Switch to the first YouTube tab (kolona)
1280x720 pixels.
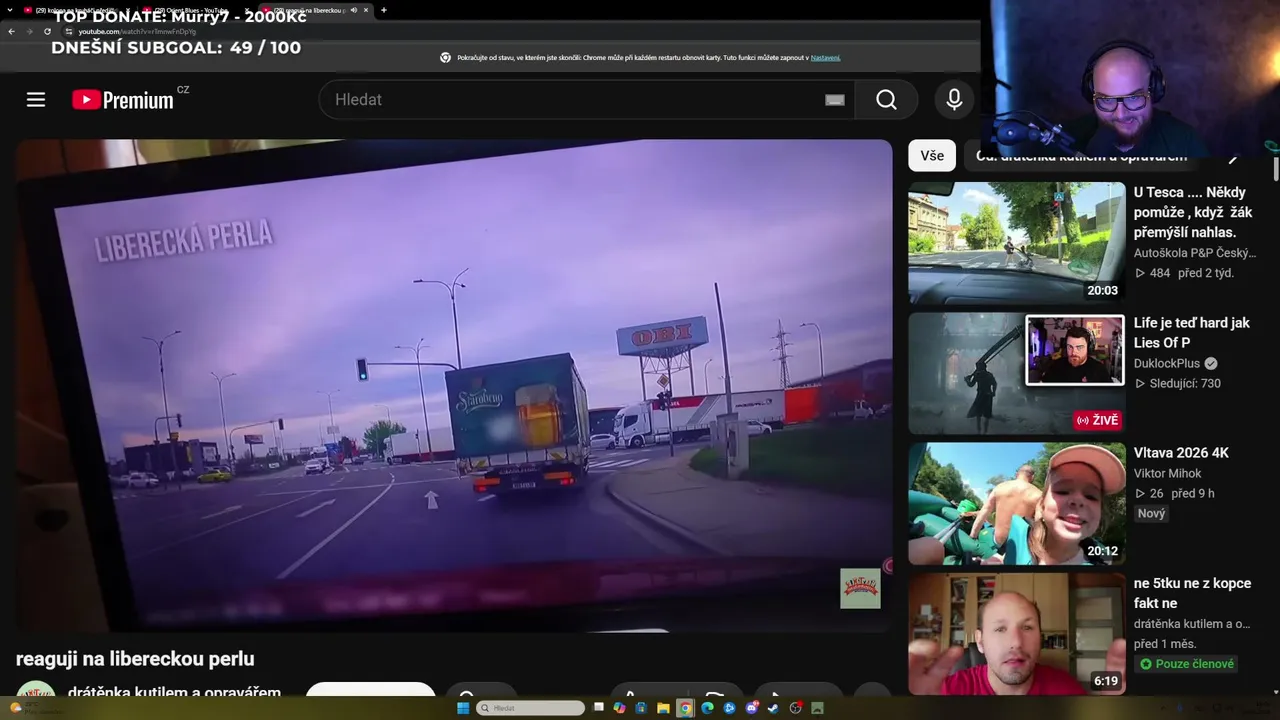coord(76,10)
